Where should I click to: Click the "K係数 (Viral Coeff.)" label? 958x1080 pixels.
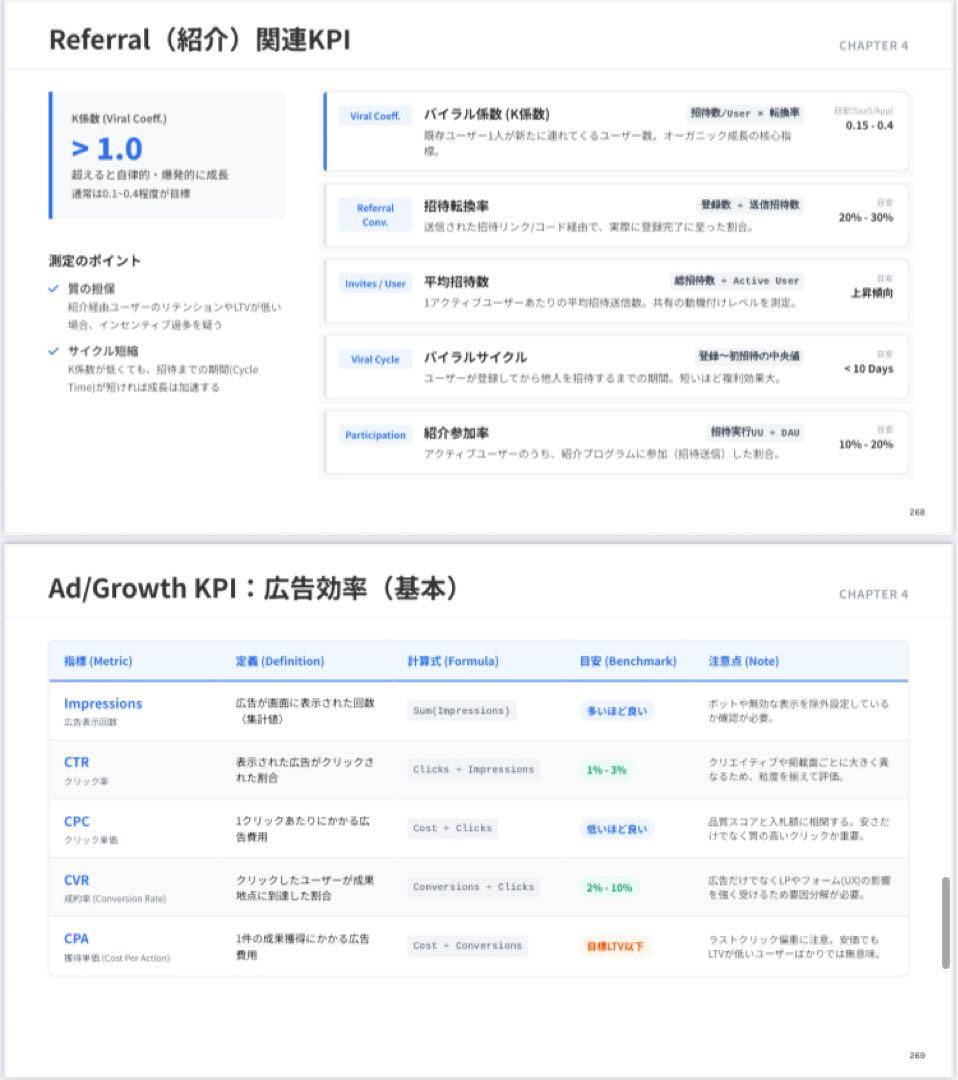[x=119, y=118]
